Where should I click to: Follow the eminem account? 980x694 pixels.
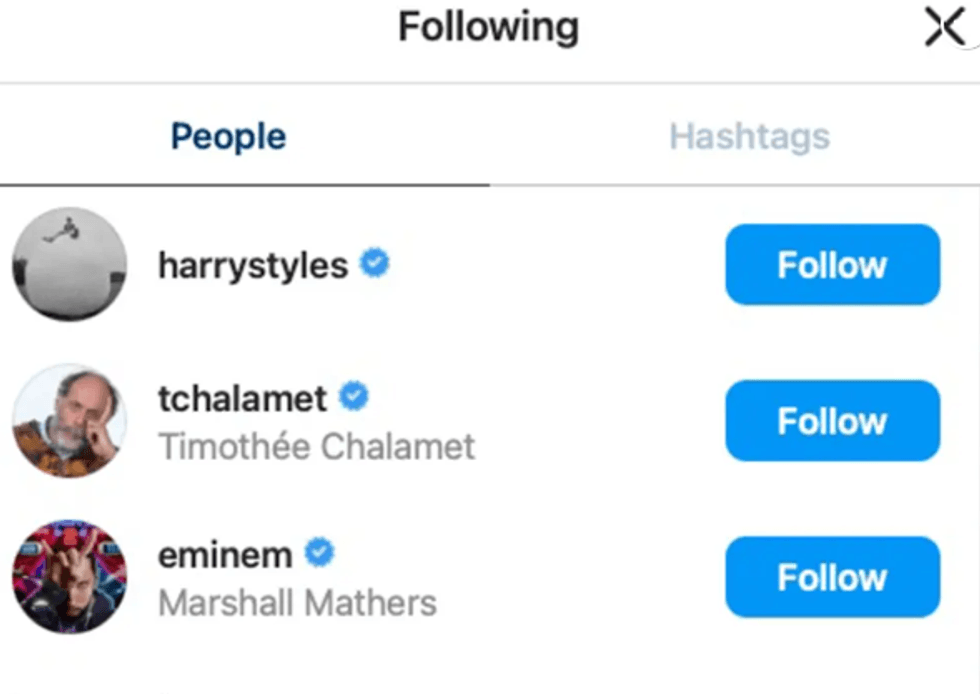pyautogui.click(x=832, y=577)
